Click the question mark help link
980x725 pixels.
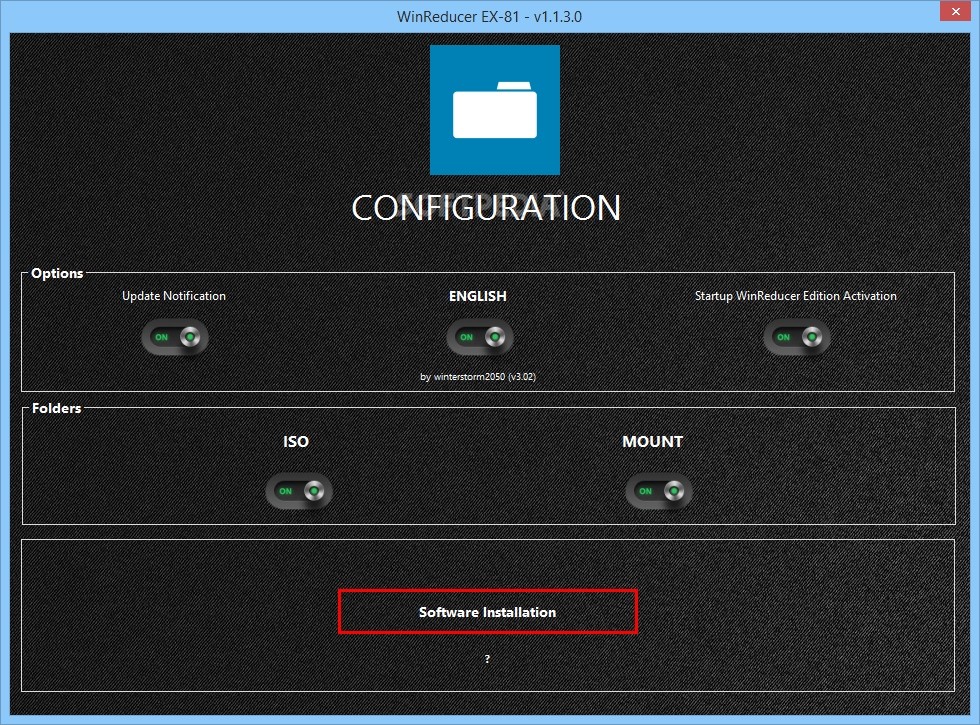(x=487, y=660)
